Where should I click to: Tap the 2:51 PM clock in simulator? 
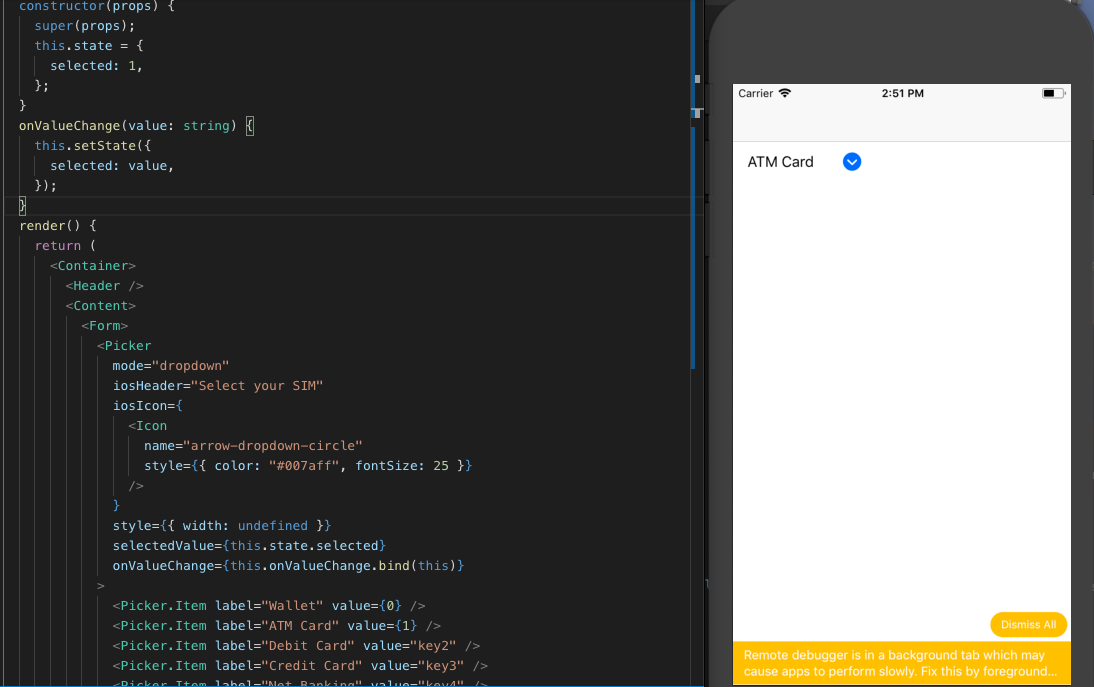click(x=902, y=93)
